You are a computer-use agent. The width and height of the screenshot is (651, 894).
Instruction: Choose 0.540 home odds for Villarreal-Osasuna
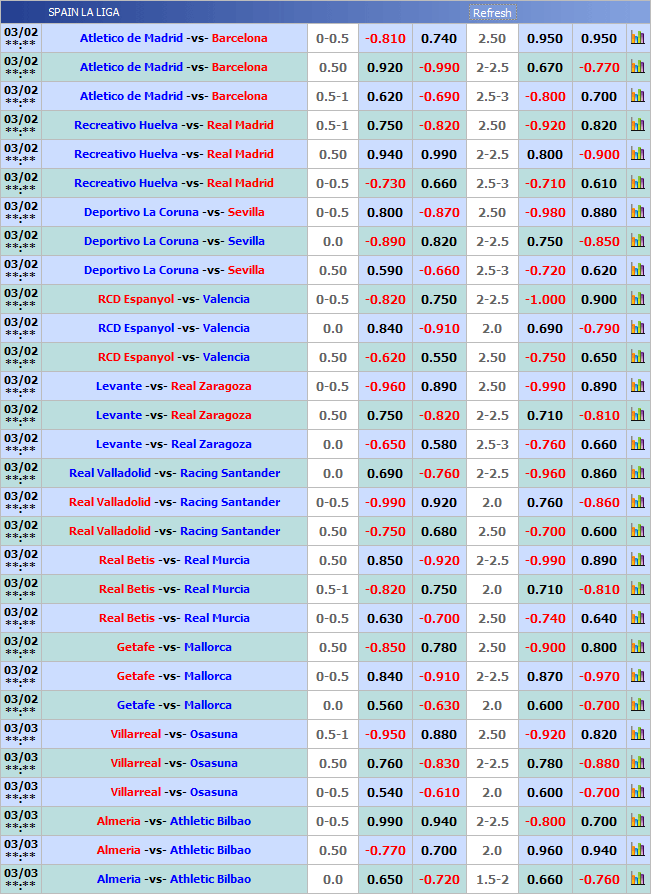pyautogui.click(x=385, y=793)
